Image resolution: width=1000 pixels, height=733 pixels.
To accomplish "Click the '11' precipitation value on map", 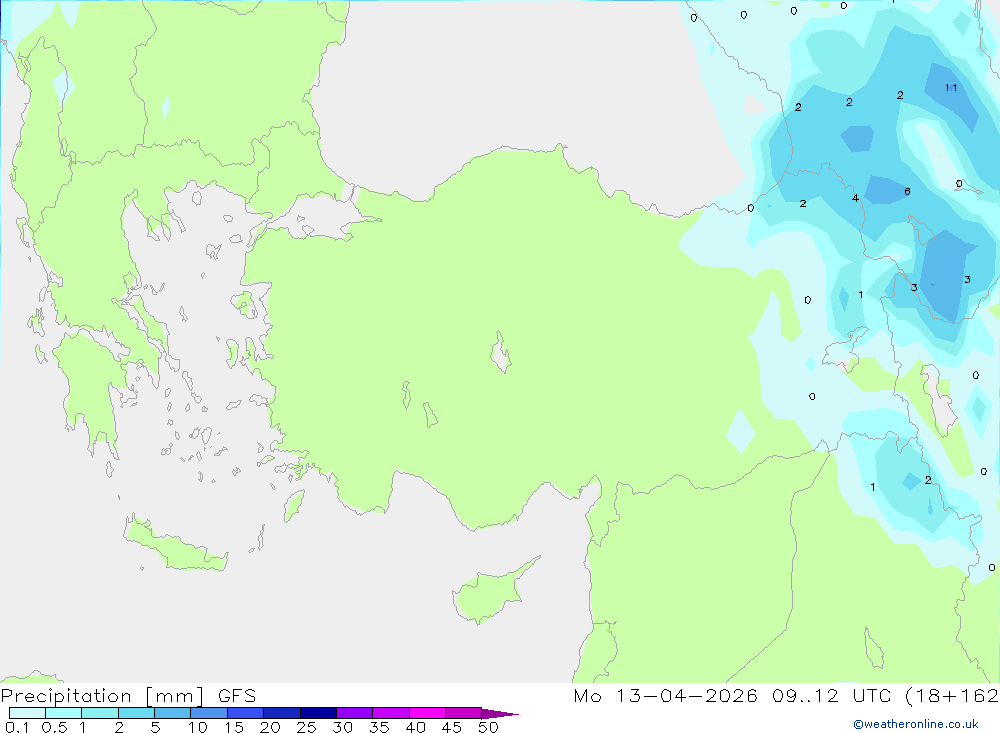I will point(951,87).
